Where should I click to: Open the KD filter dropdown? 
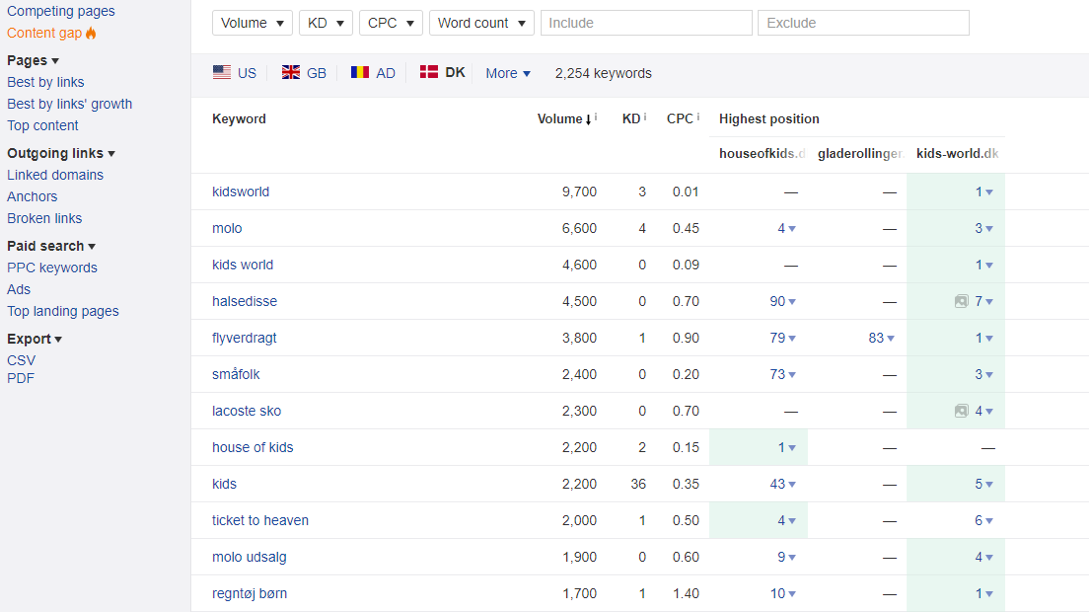tap(325, 23)
